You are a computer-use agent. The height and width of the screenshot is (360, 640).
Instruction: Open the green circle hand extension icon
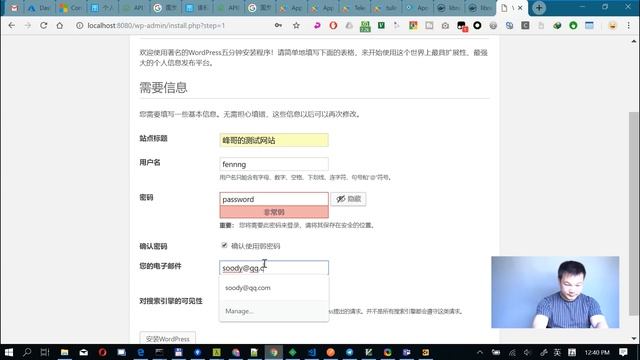[573, 25]
